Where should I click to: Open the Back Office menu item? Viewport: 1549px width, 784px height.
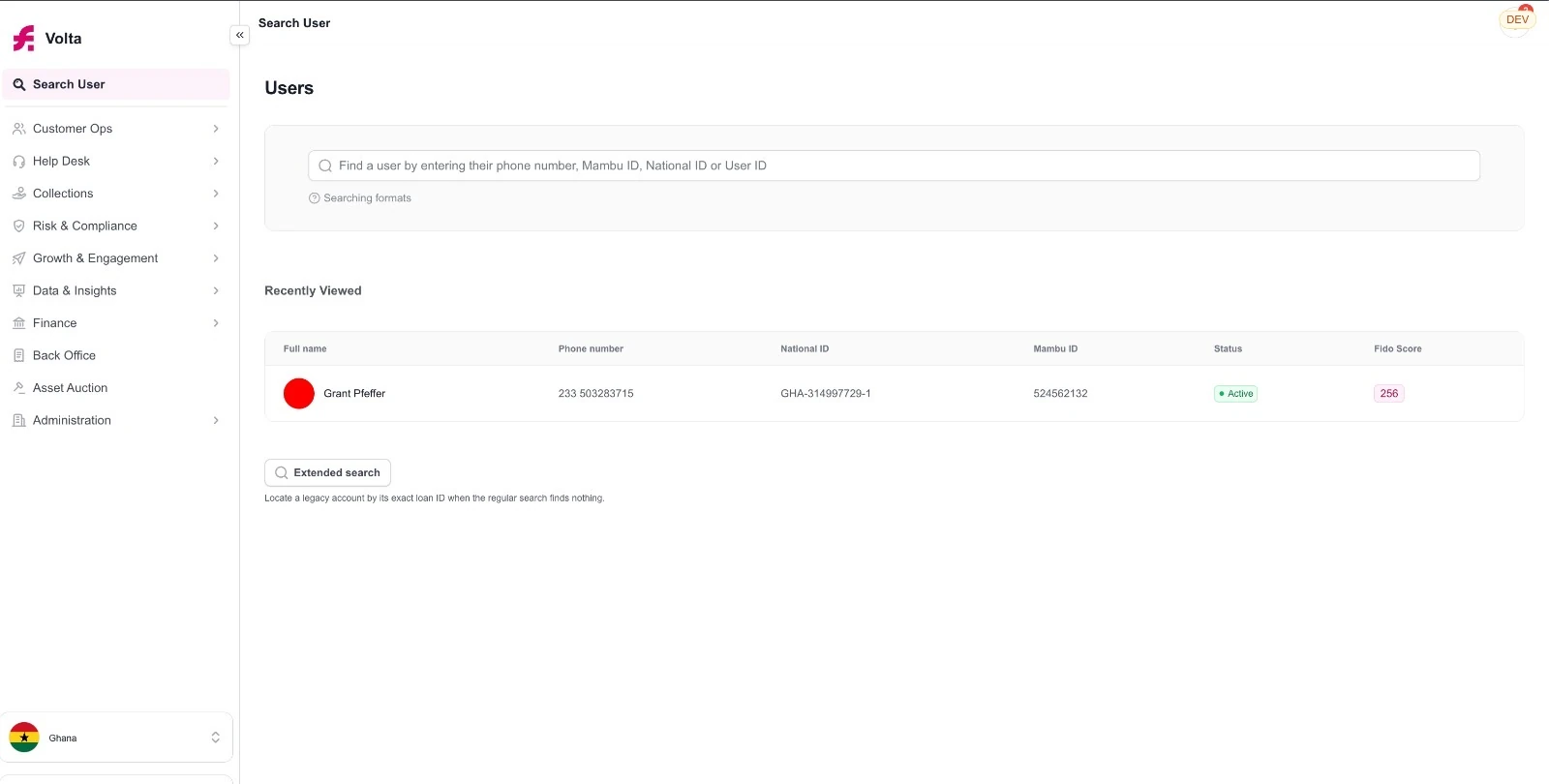tap(116, 355)
